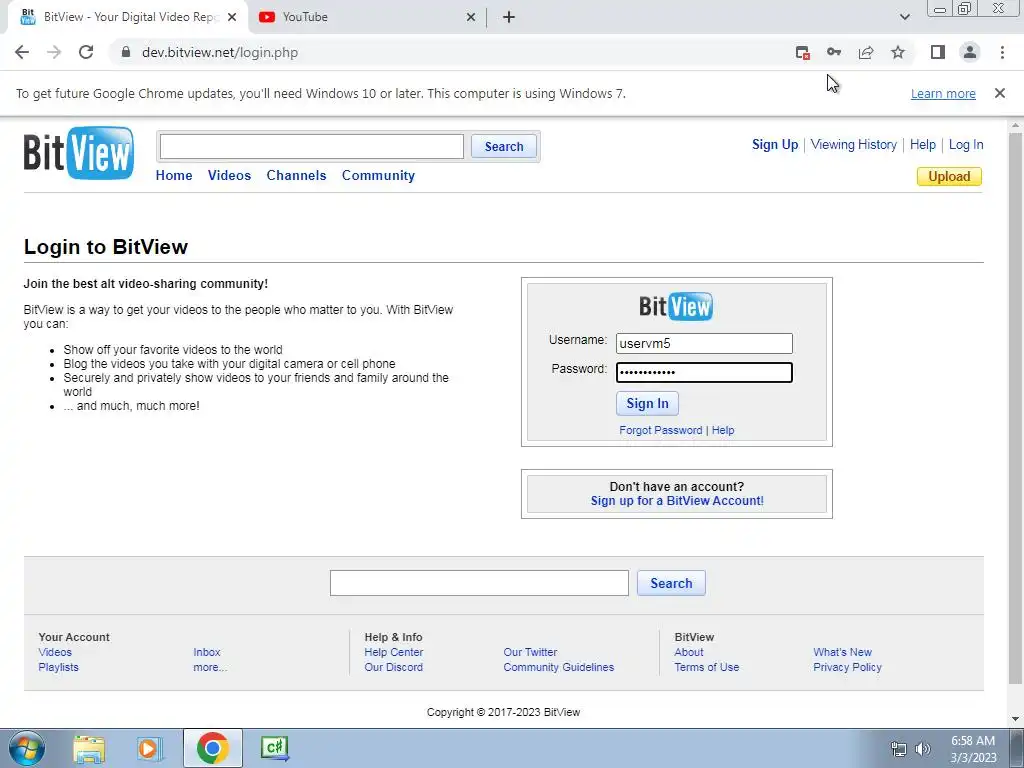The height and width of the screenshot is (768, 1024).
Task: Click the Username input field
Action: (704, 344)
